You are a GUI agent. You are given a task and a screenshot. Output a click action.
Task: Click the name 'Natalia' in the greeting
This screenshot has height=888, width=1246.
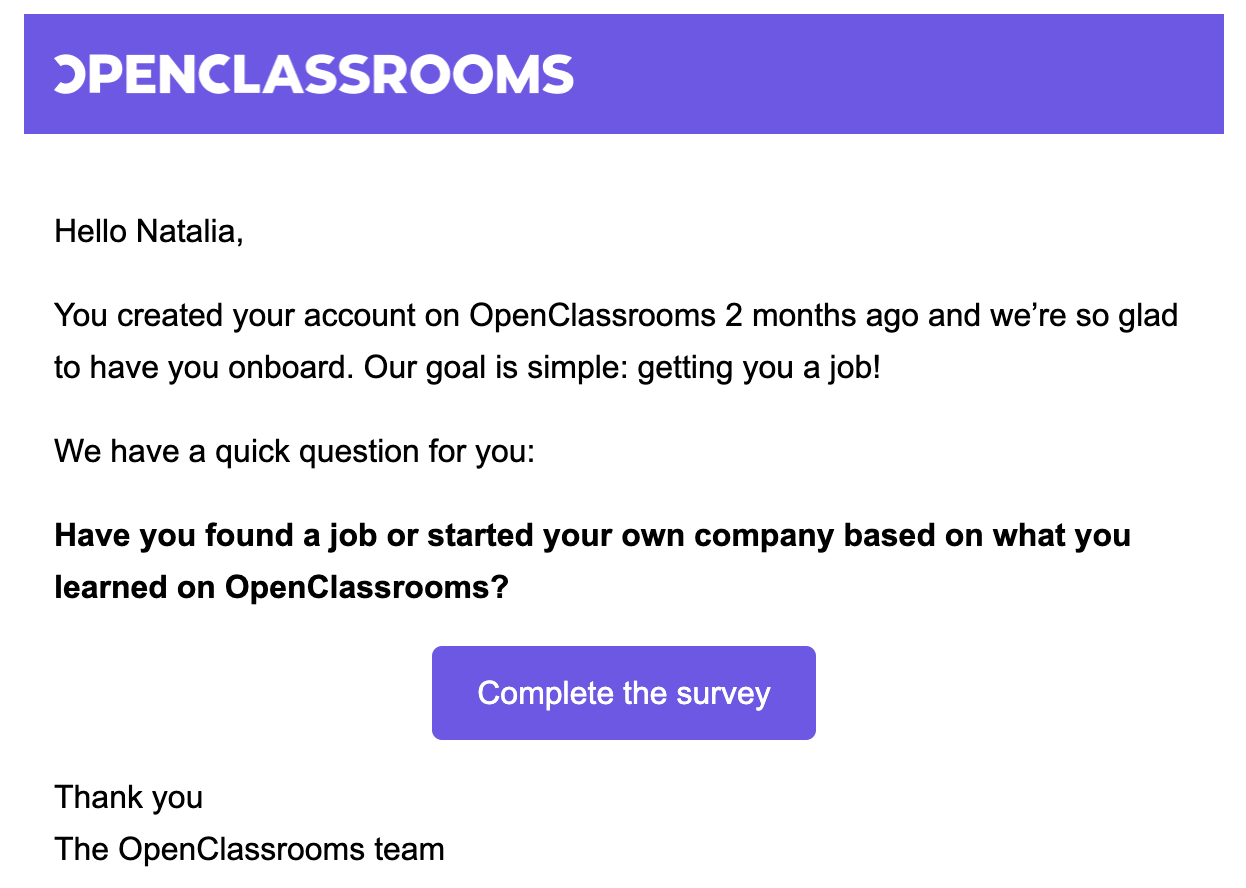pos(186,232)
